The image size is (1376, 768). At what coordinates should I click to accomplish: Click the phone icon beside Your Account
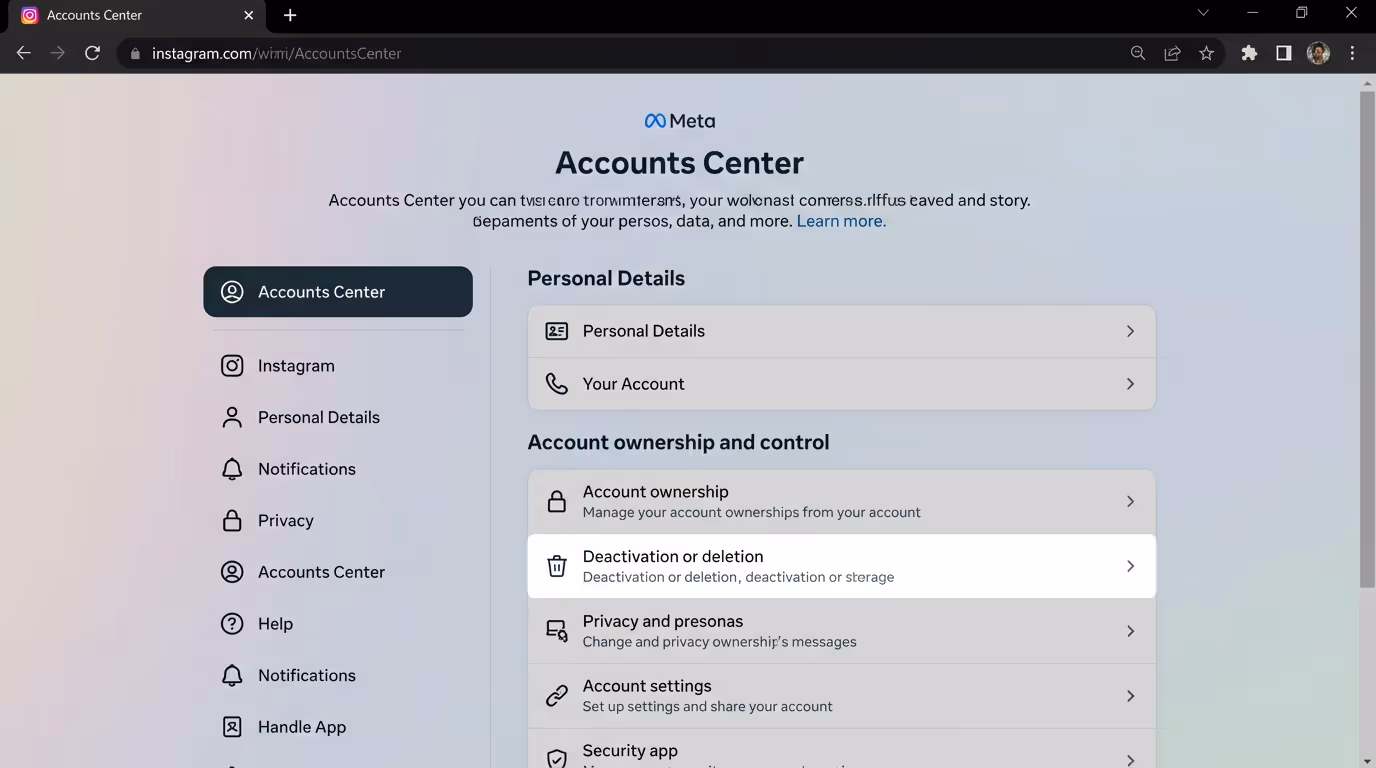pos(557,384)
